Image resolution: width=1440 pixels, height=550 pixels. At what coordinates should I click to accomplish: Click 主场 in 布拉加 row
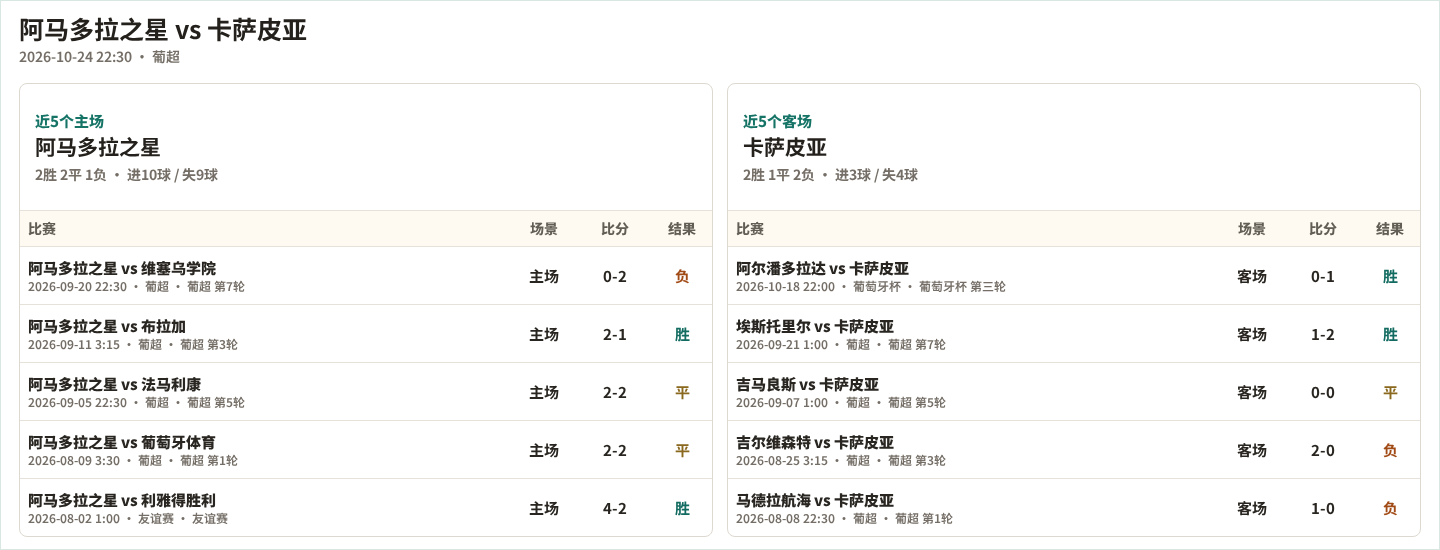click(x=544, y=334)
